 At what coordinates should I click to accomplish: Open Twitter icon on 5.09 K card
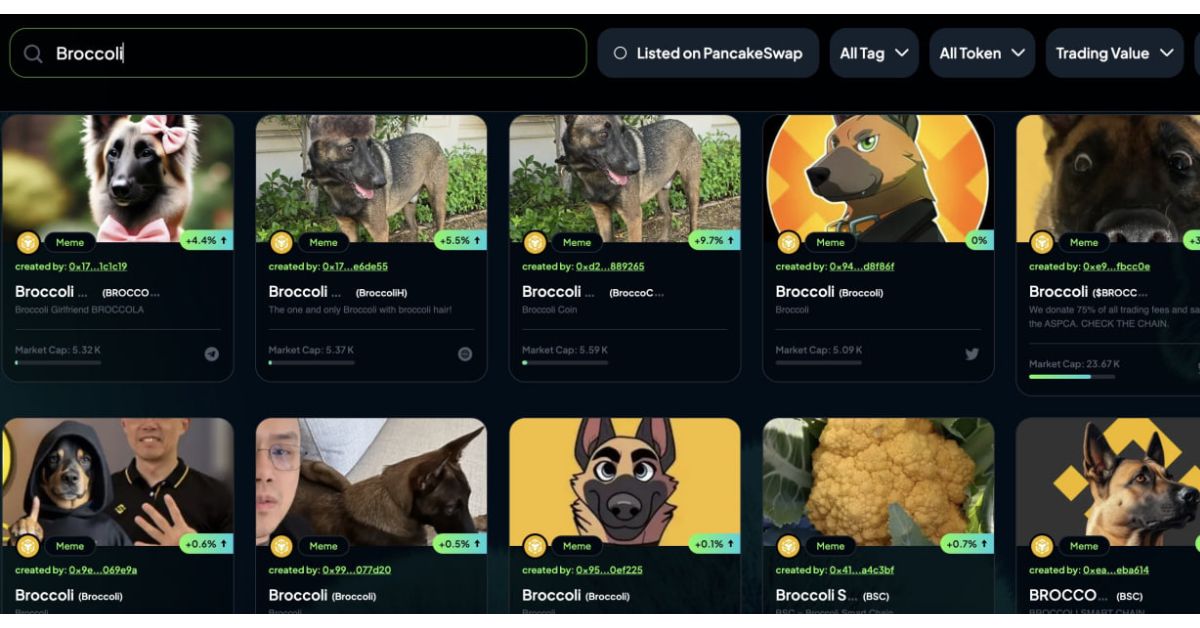(x=972, y=354)
